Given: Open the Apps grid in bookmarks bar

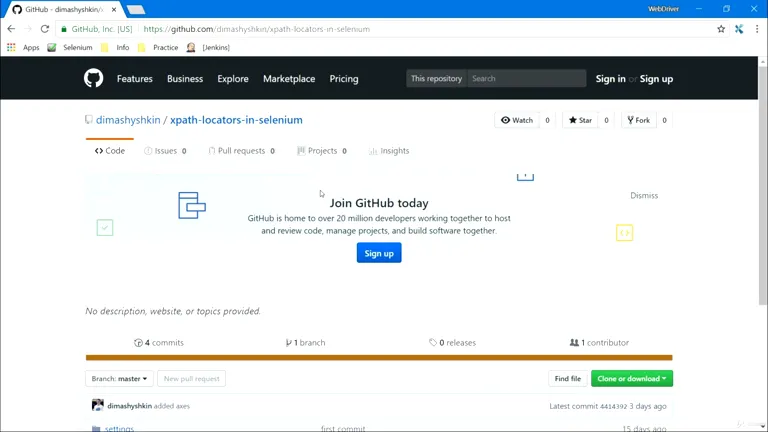Looking at the screenshot, I should 23,48.
